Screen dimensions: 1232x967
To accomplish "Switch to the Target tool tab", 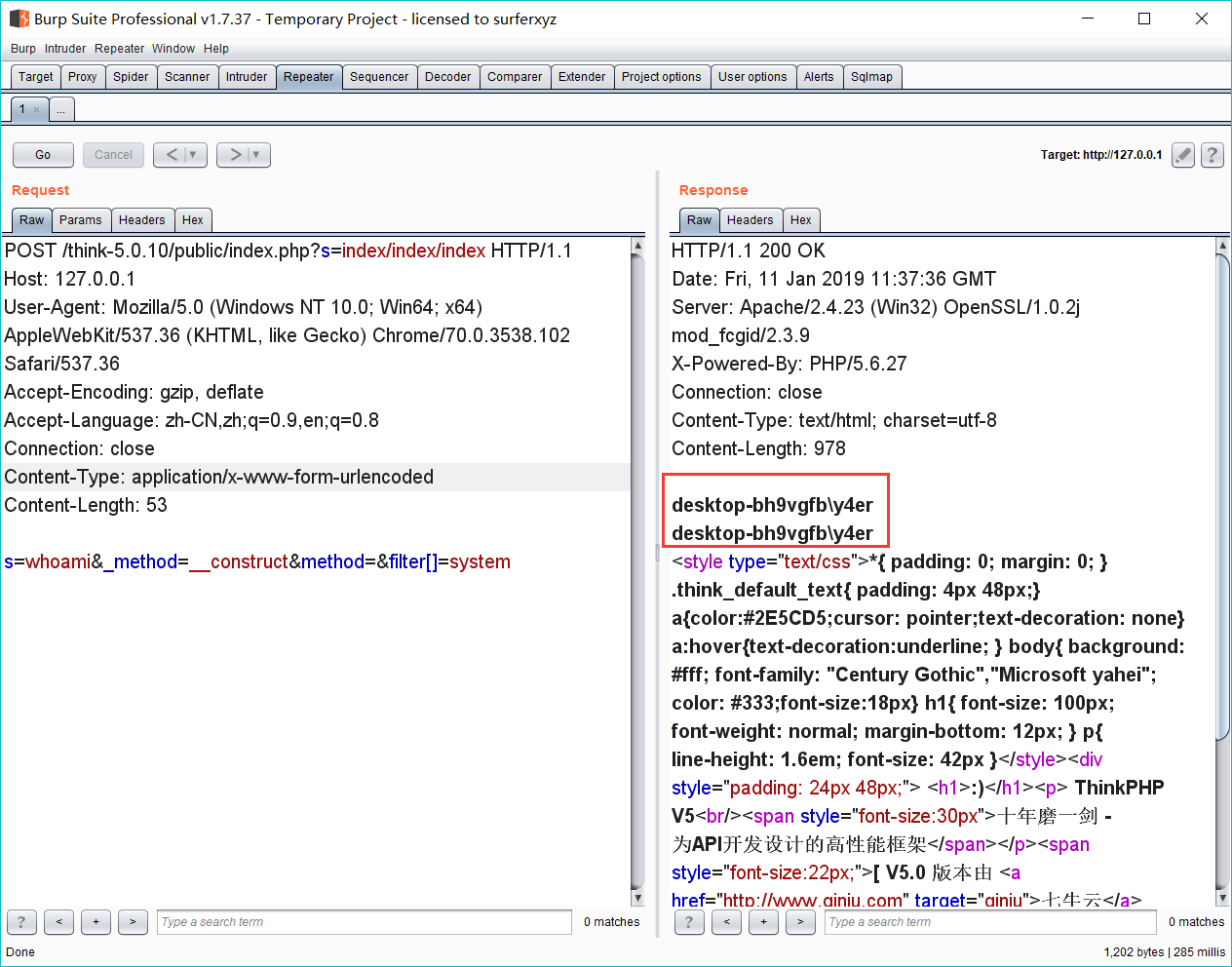I will pyautogui.click(x=36, y=77).
